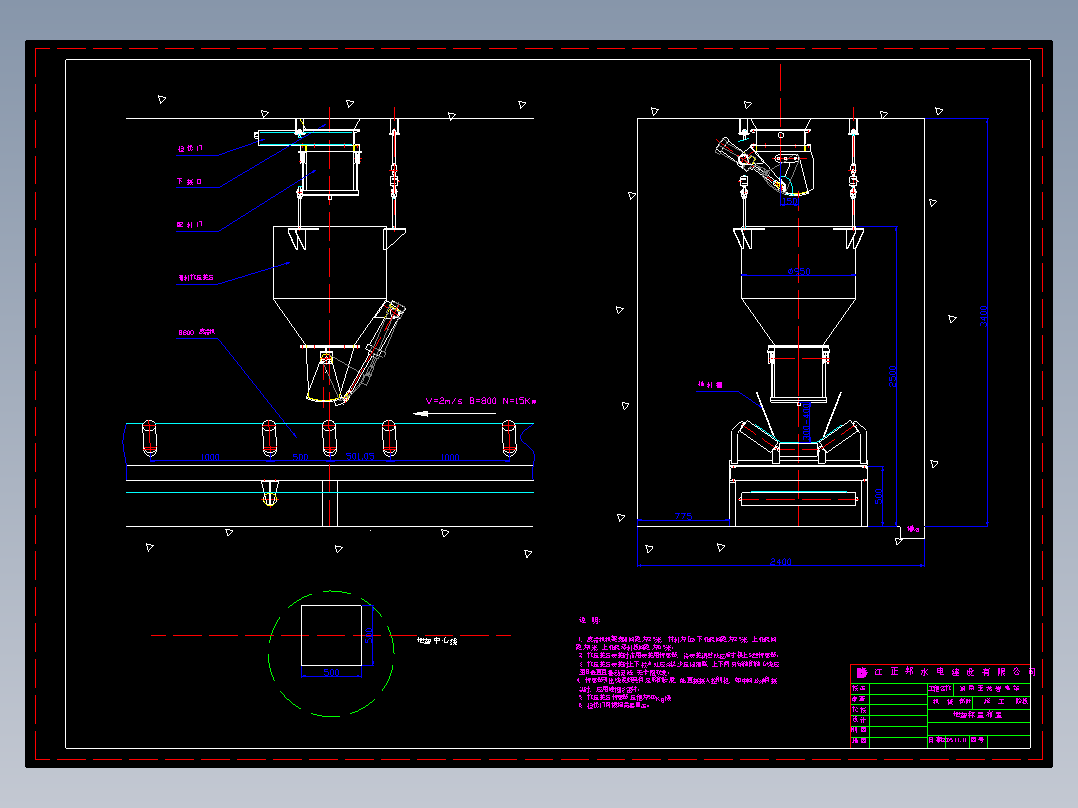Viewport: 1078px width, 808px height.
Task: Pick the 500 height dimension beside the square
Action: pos(369,635)
